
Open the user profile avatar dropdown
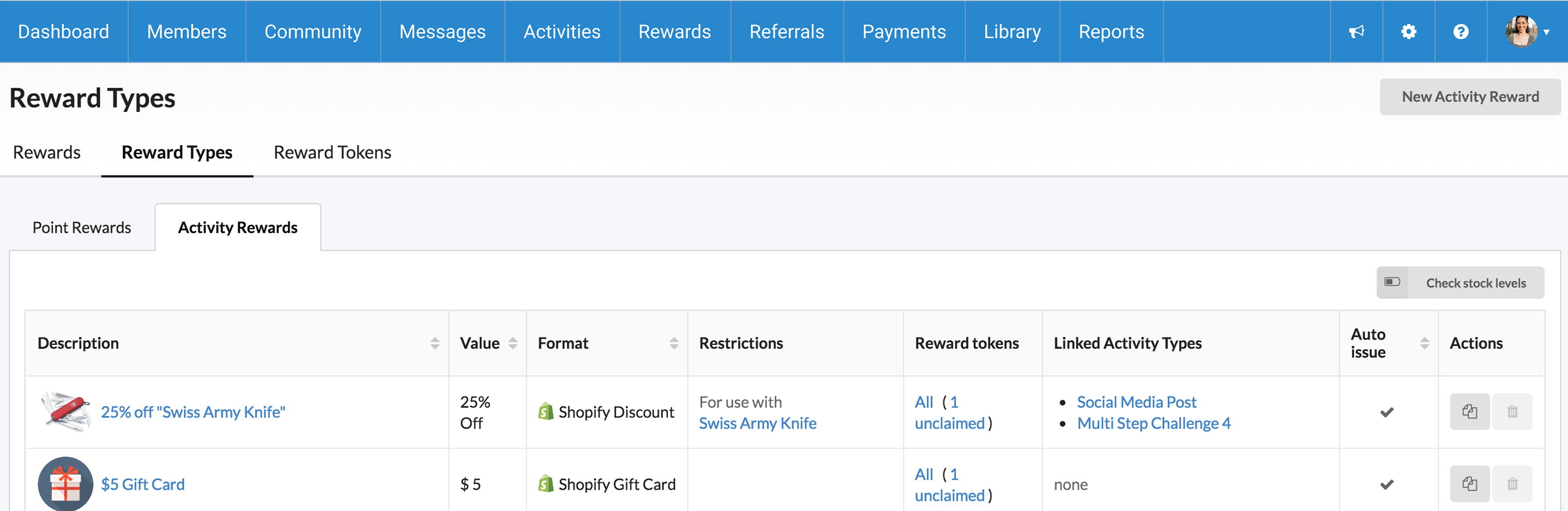pyautogui.click(x=1527, y=32)
